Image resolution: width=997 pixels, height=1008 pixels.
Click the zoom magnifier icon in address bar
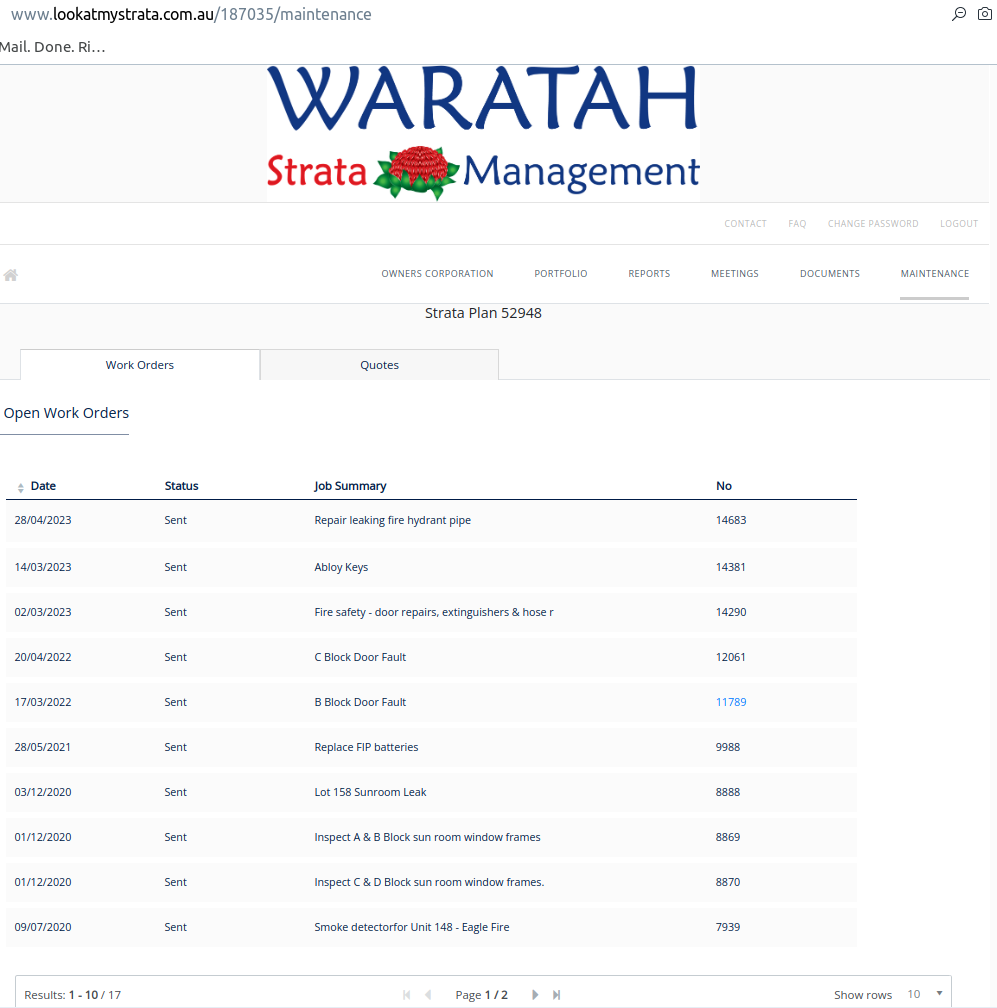pyautogui.click(x=958, y=14)
